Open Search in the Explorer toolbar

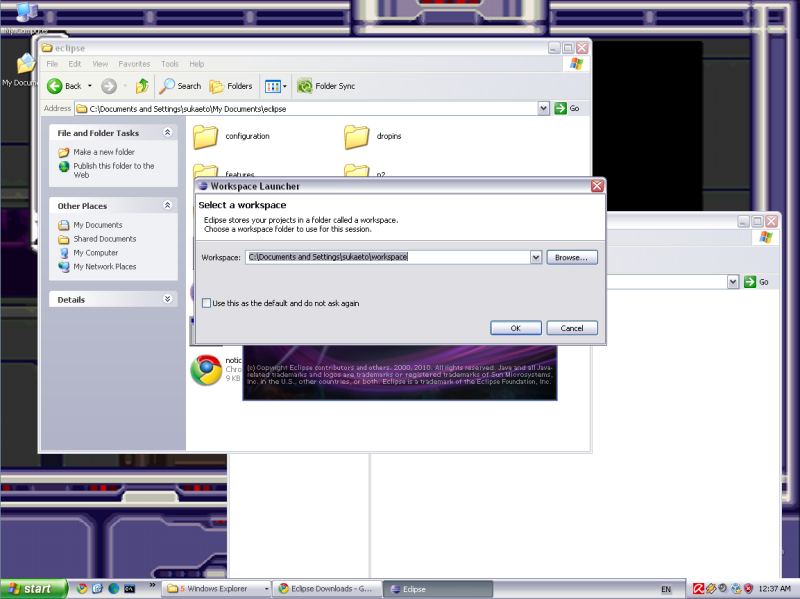[x=181, y=86]
